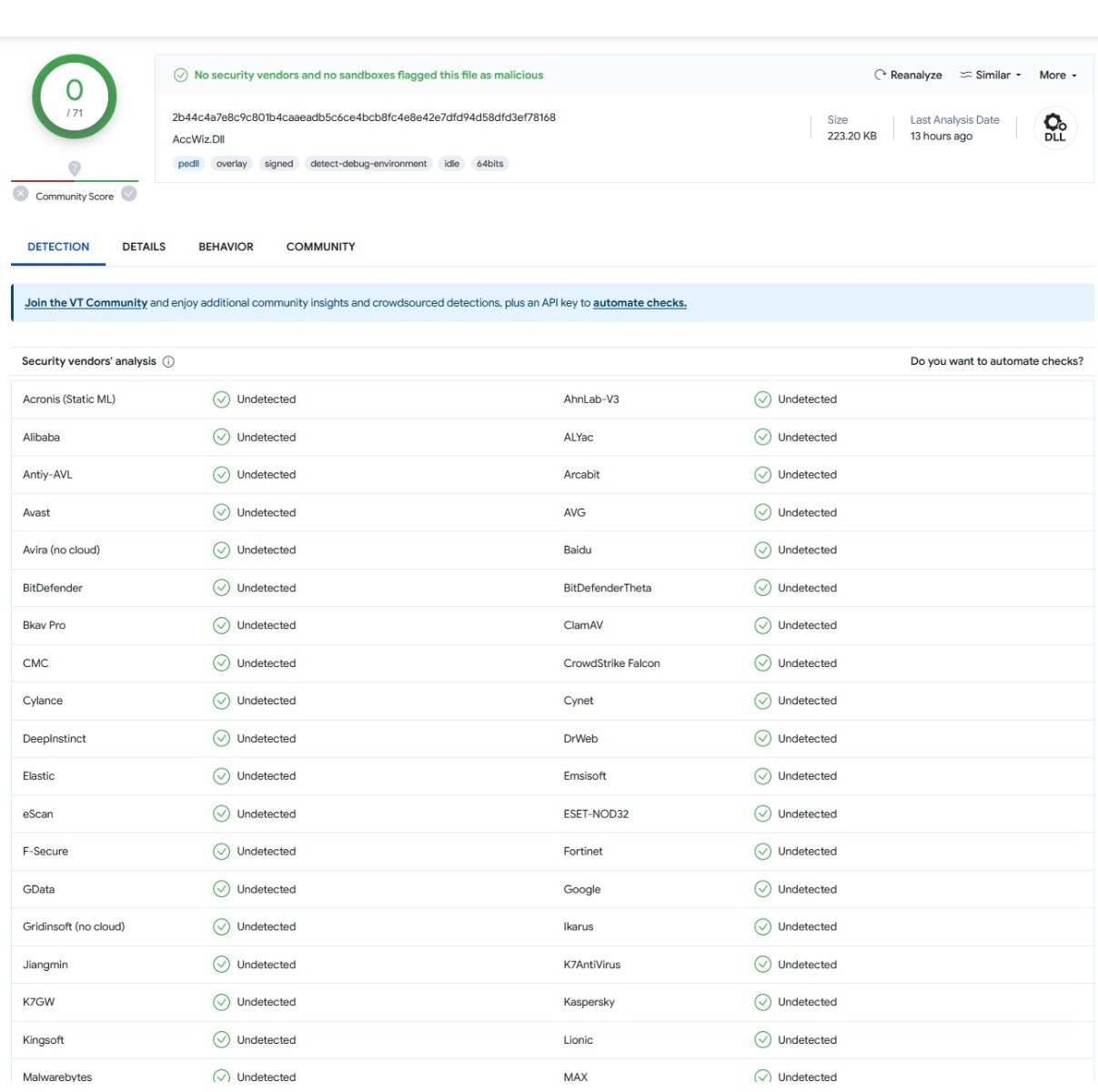Click the Jiangmin undetected check icon
The width and height of the screenshot is (1098, 1092).
(221, 965)
